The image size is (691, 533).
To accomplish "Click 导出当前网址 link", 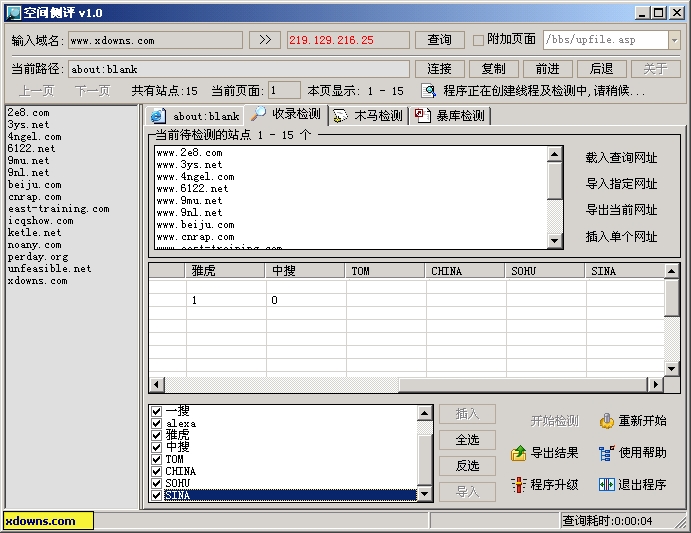I will 621,210.
